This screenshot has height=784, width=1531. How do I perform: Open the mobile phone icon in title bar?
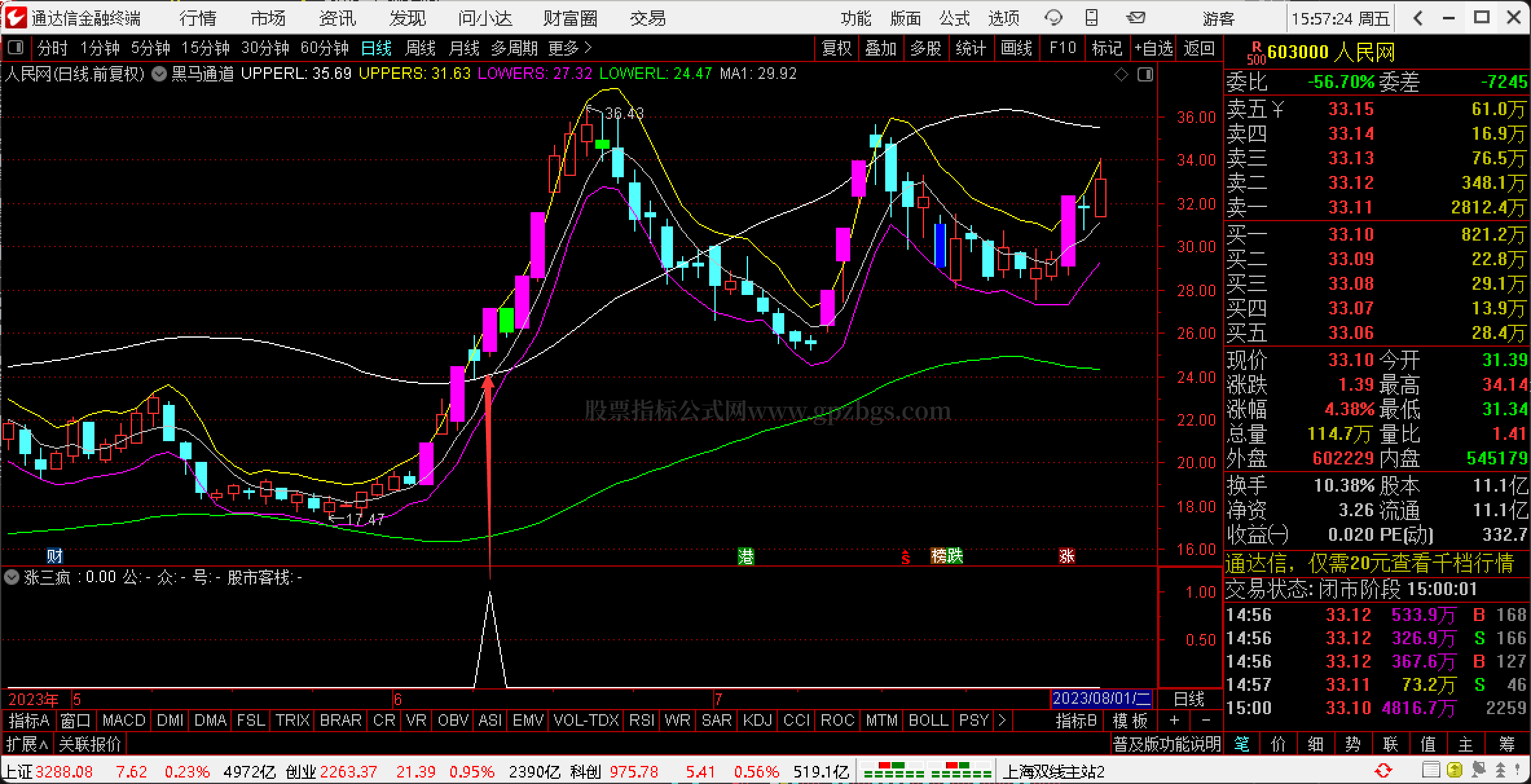click(1092, 17)
